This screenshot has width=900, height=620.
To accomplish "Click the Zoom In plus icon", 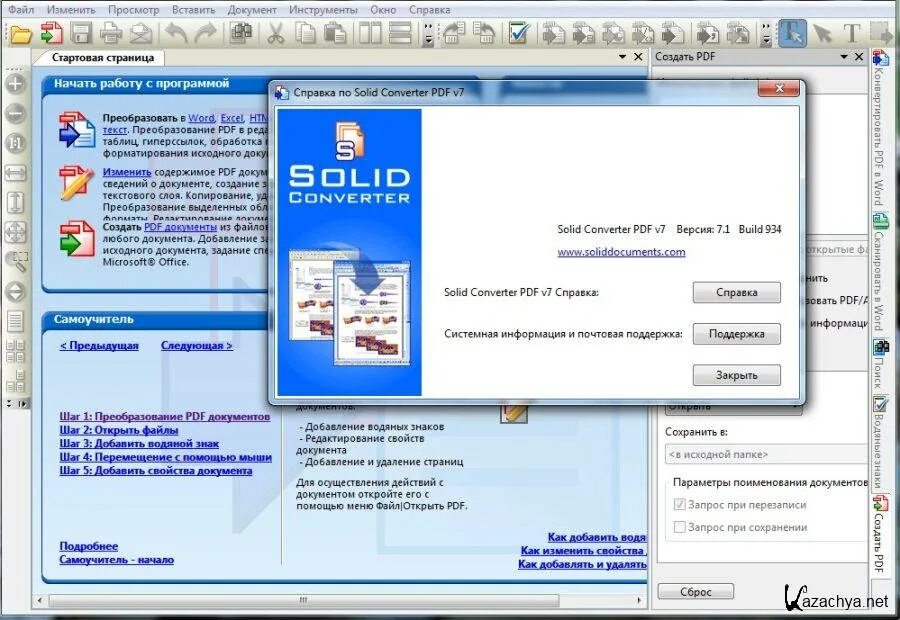I will [15, 84].
